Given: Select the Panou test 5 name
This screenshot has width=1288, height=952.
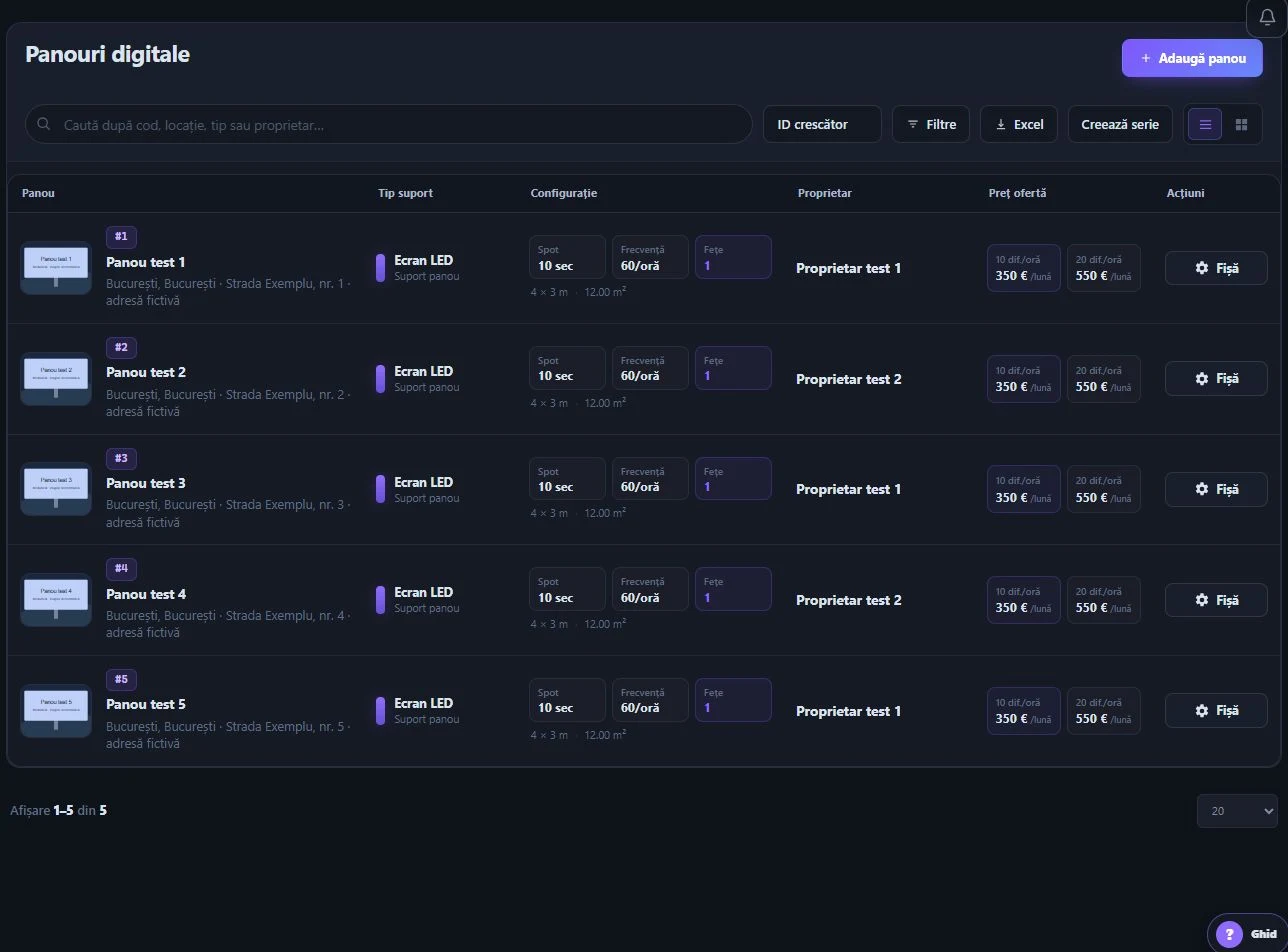Looking at the screenshot, I should [x=146, y=704].
